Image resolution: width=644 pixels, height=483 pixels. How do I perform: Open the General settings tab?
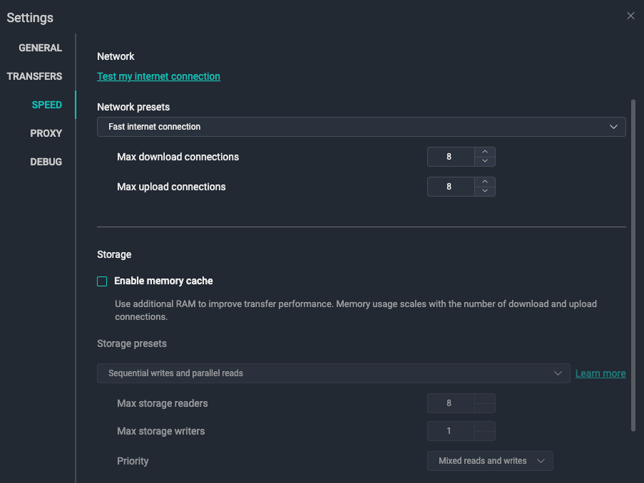pyautogui.click(x=40, y=48)
